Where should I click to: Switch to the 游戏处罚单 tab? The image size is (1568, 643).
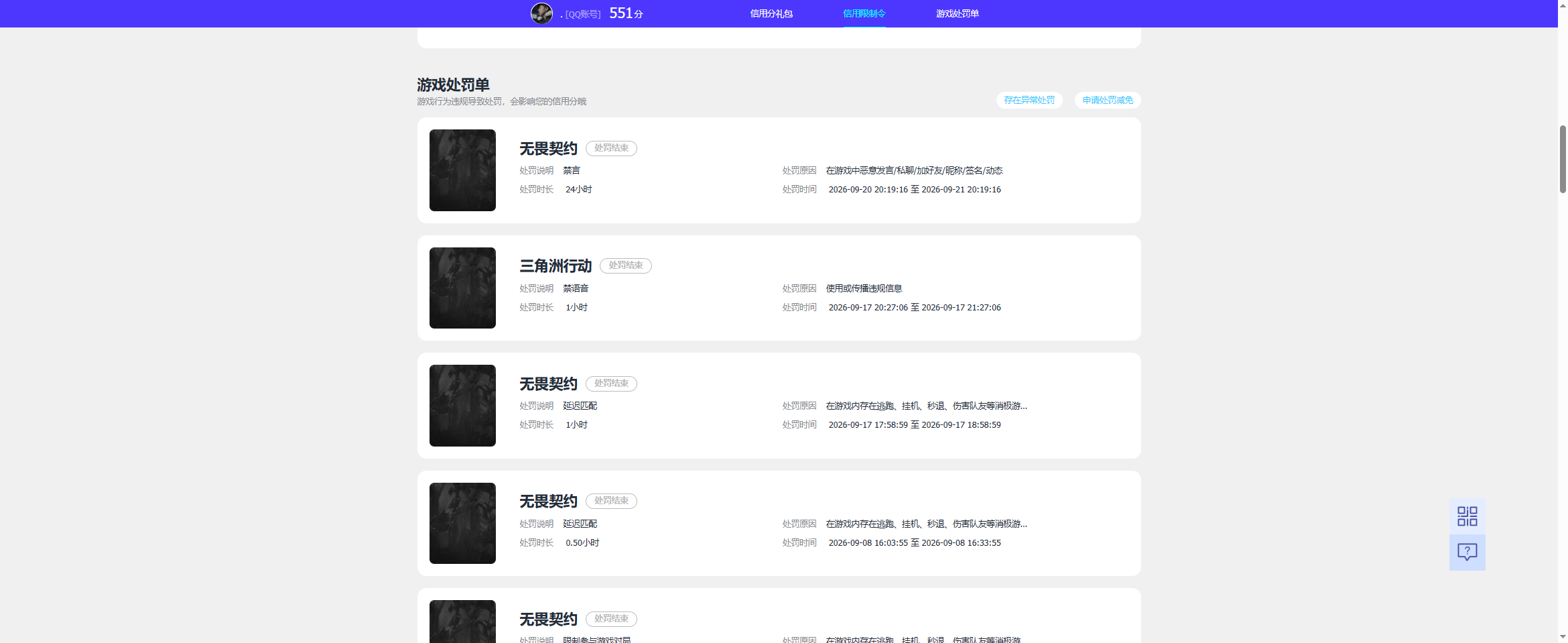point(958,13)
